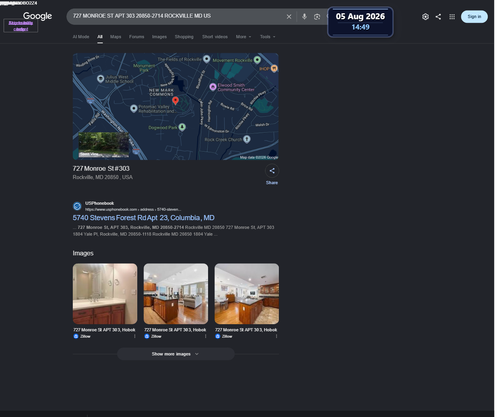Open the bathroom vanity image thumbnail

click(x=105, y=294)
